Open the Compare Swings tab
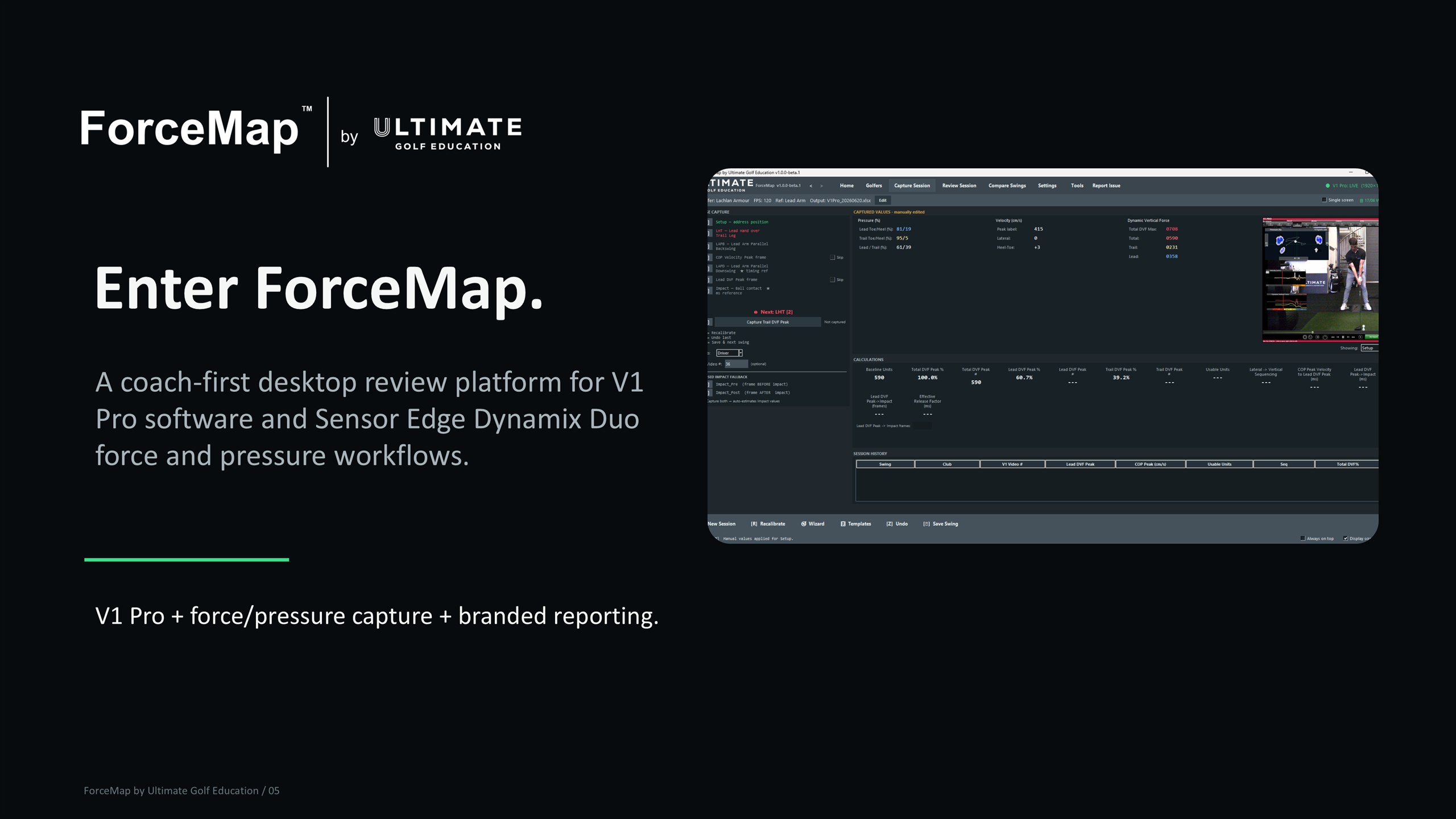This screenshot has width=1456, height=819. tap(1007, 185)
